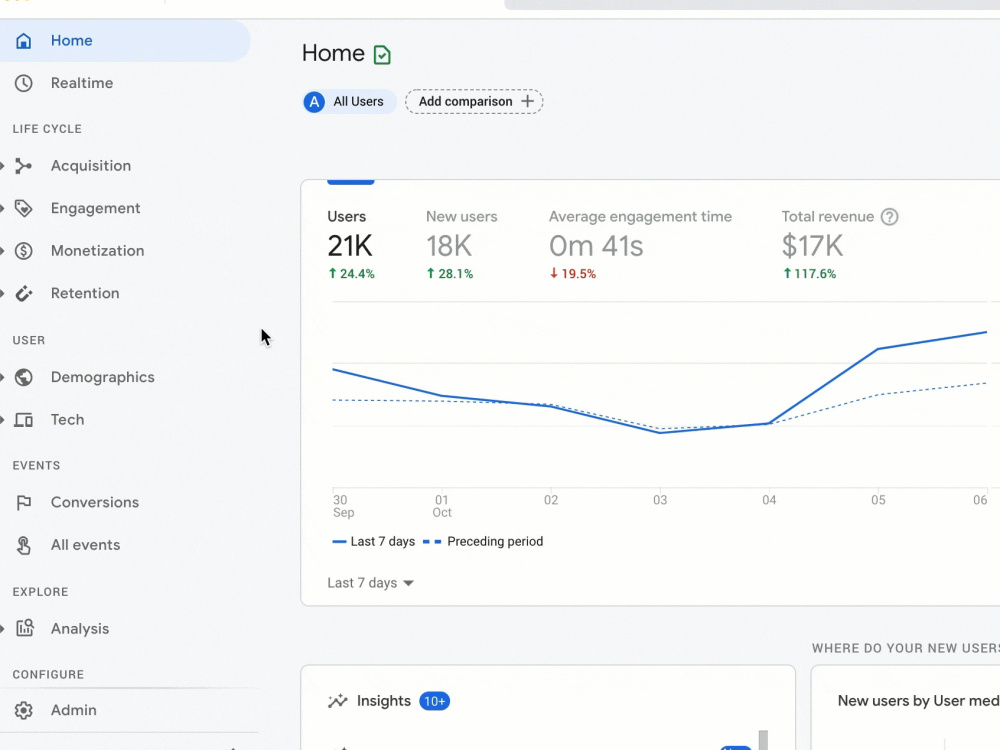Click the New users by User medium card title

[x=918, y=701]
